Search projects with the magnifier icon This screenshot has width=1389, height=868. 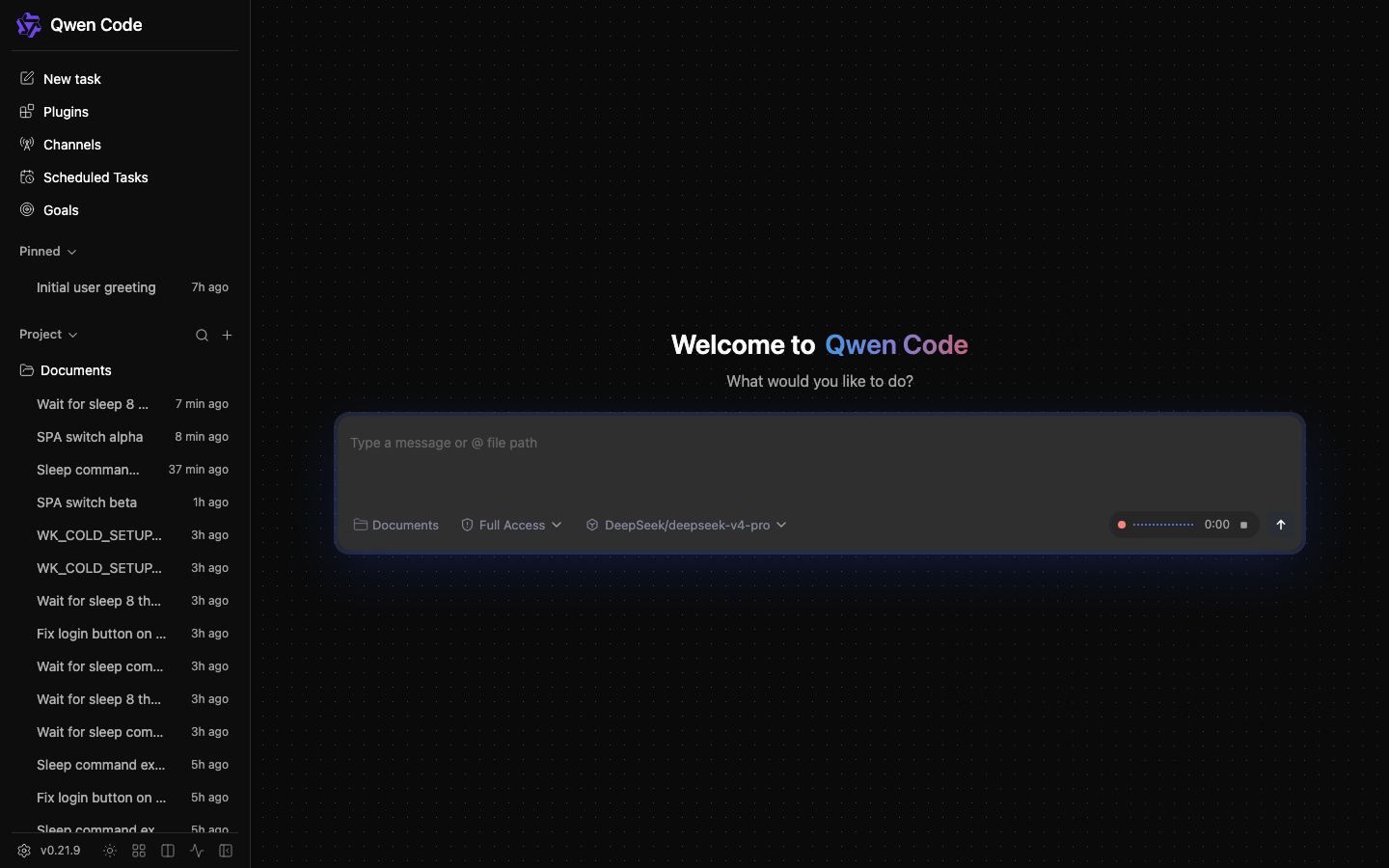(x=202, y=336)
